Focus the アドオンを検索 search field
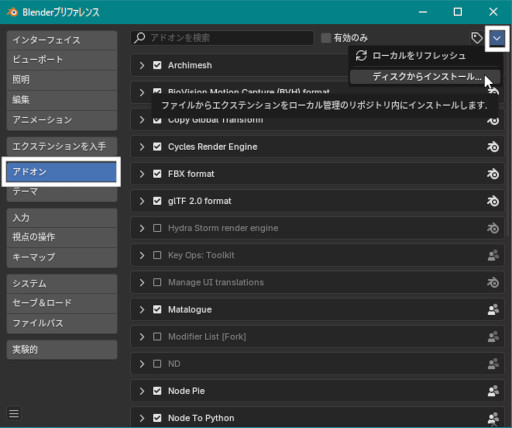 (222, 38)
